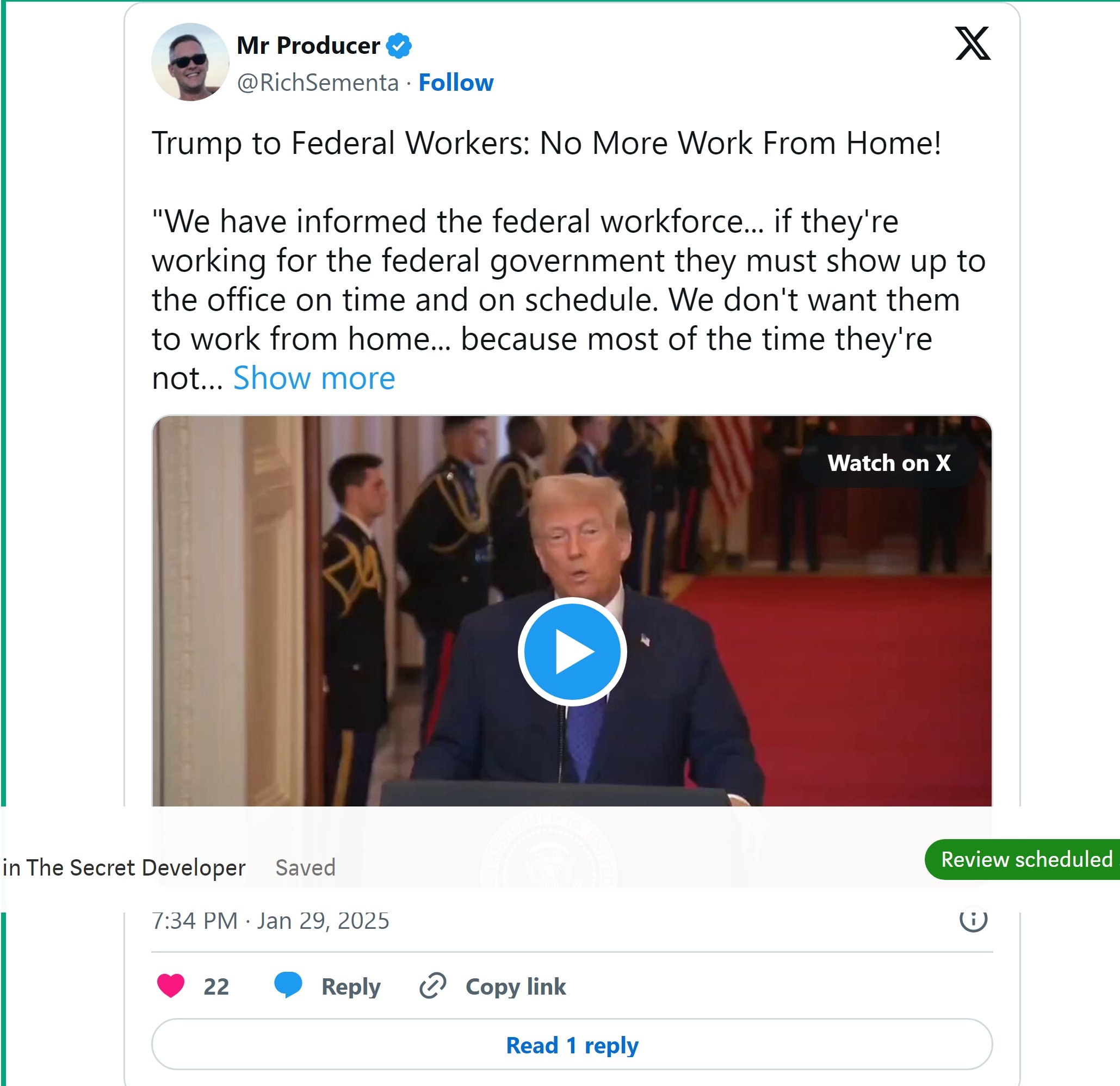1120x1086 pixels.
Task: Click the Review scheduled green button
Action: coord(1023,859)
